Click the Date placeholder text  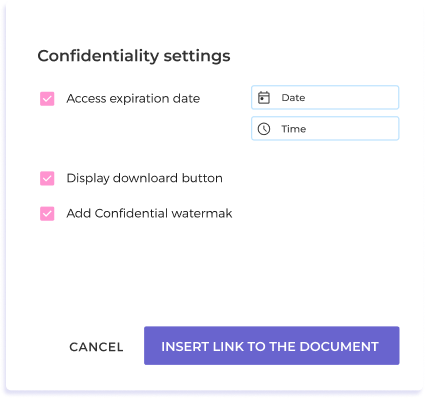point(293,98)
